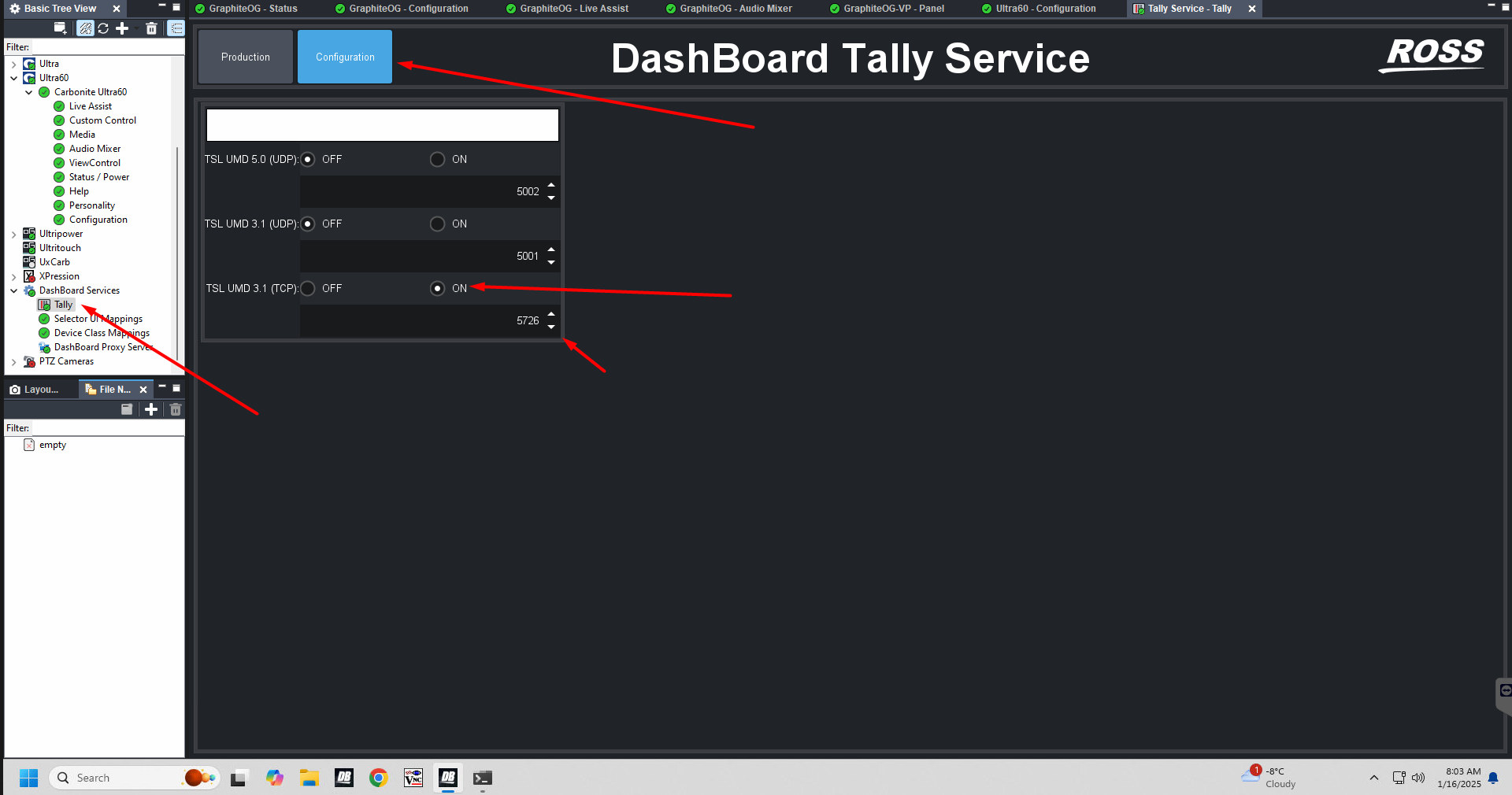Image resolution: width=1512 pixels, height=795 pixels.
Task: Increase the 5002 port value with up arrow
Action: [x=551, y=186]
